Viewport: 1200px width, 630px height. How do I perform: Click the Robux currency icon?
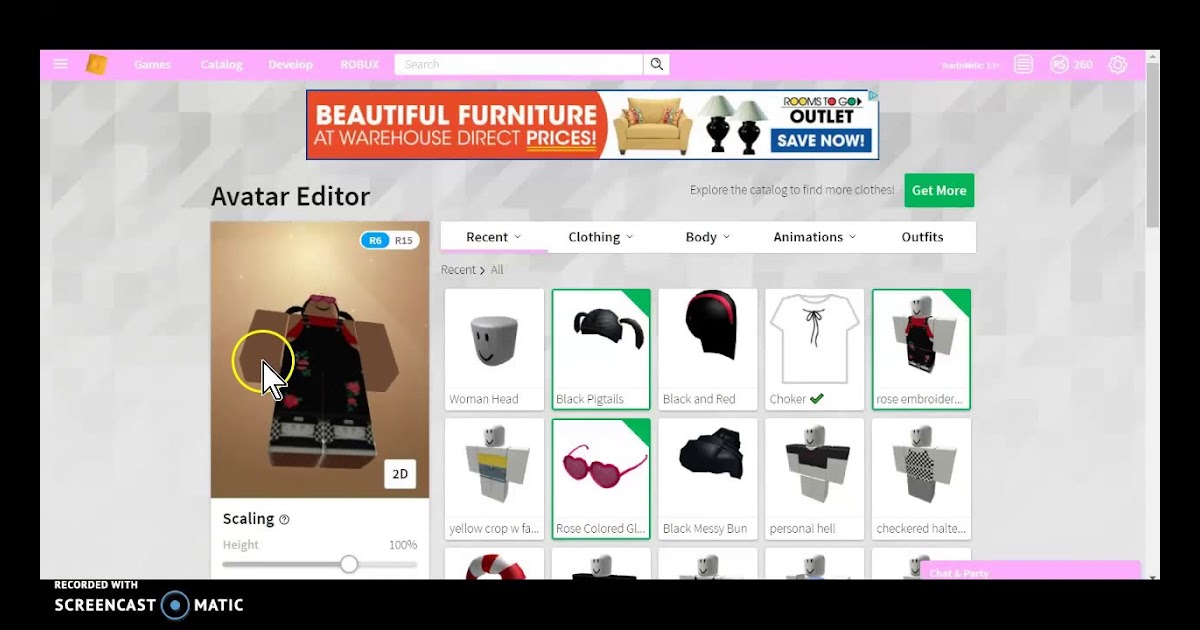pyautogui.click(x=1059, y=64)
